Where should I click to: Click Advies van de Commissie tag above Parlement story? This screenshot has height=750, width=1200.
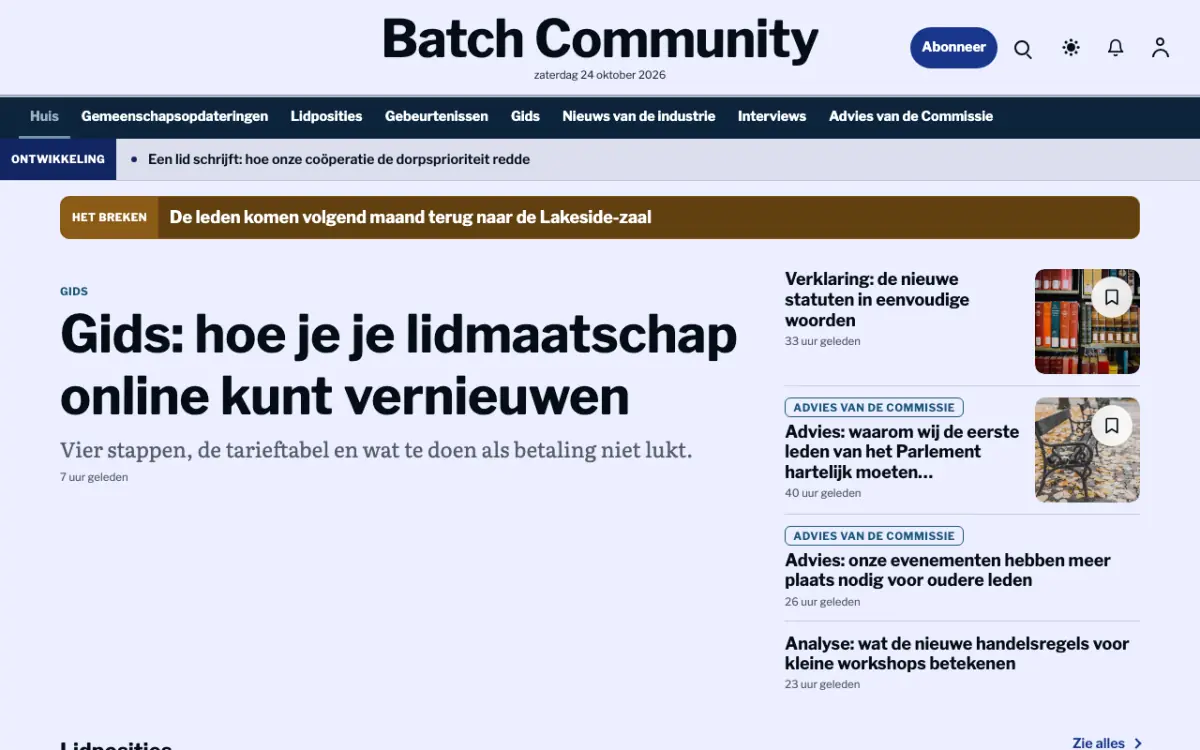click(874, 407)
